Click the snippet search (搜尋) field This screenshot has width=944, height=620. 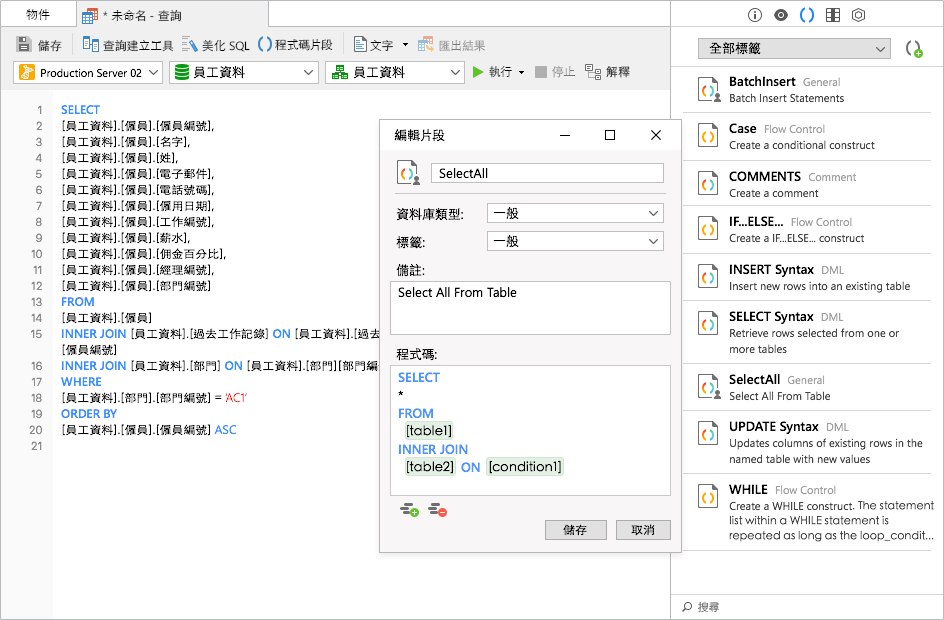[807, 607]
